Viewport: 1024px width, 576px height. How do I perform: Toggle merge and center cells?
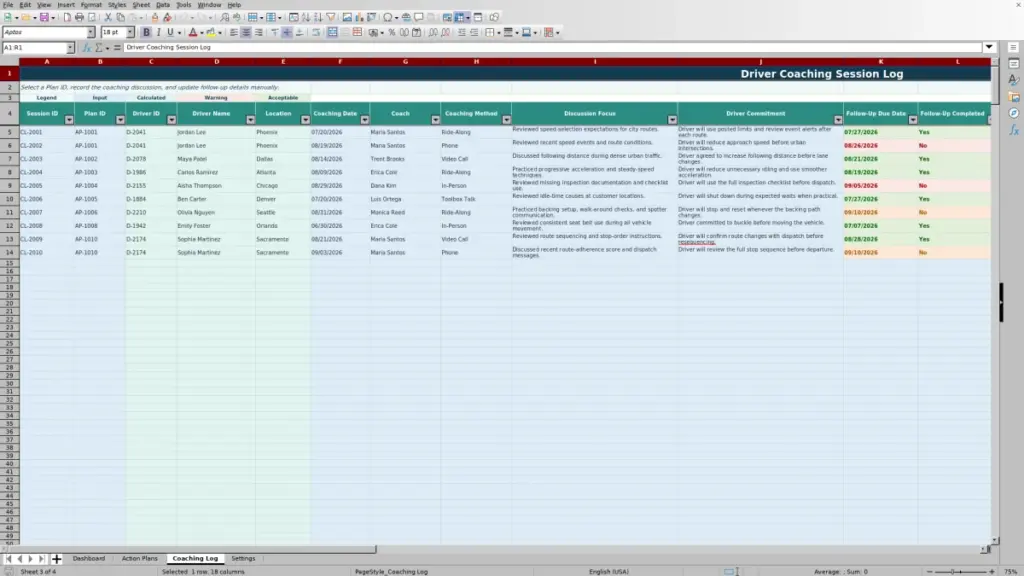pos(332,32)
